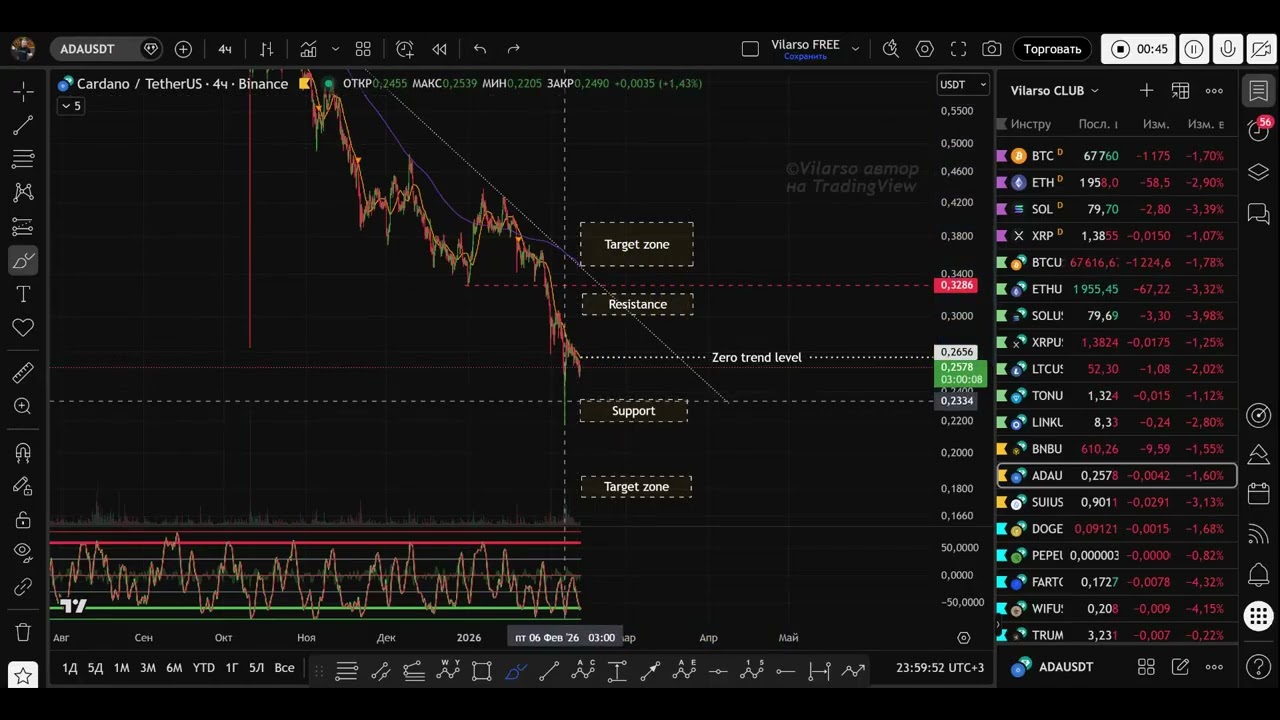Expand the Vilarso CLUB watchlist menu
This screenshot has height=720, width=1280.
pos(1054,91)
